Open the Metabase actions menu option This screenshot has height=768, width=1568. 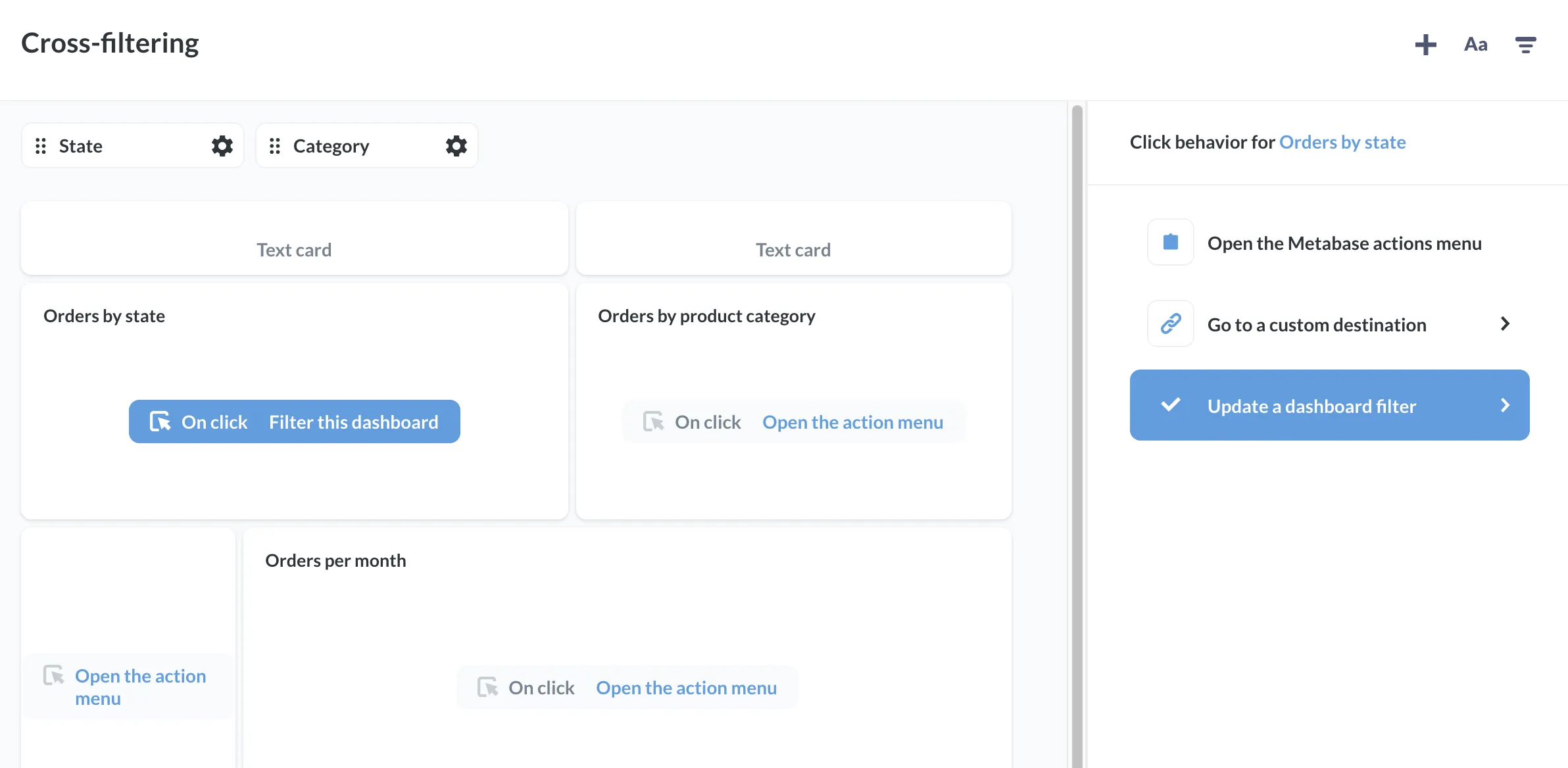tap(1330, 241)
